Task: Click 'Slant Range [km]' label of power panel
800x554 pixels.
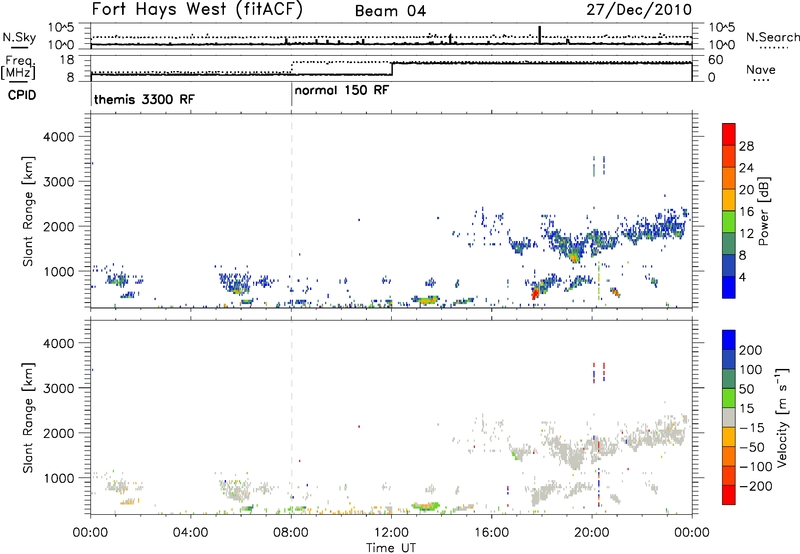Action: tap(28, 211)
